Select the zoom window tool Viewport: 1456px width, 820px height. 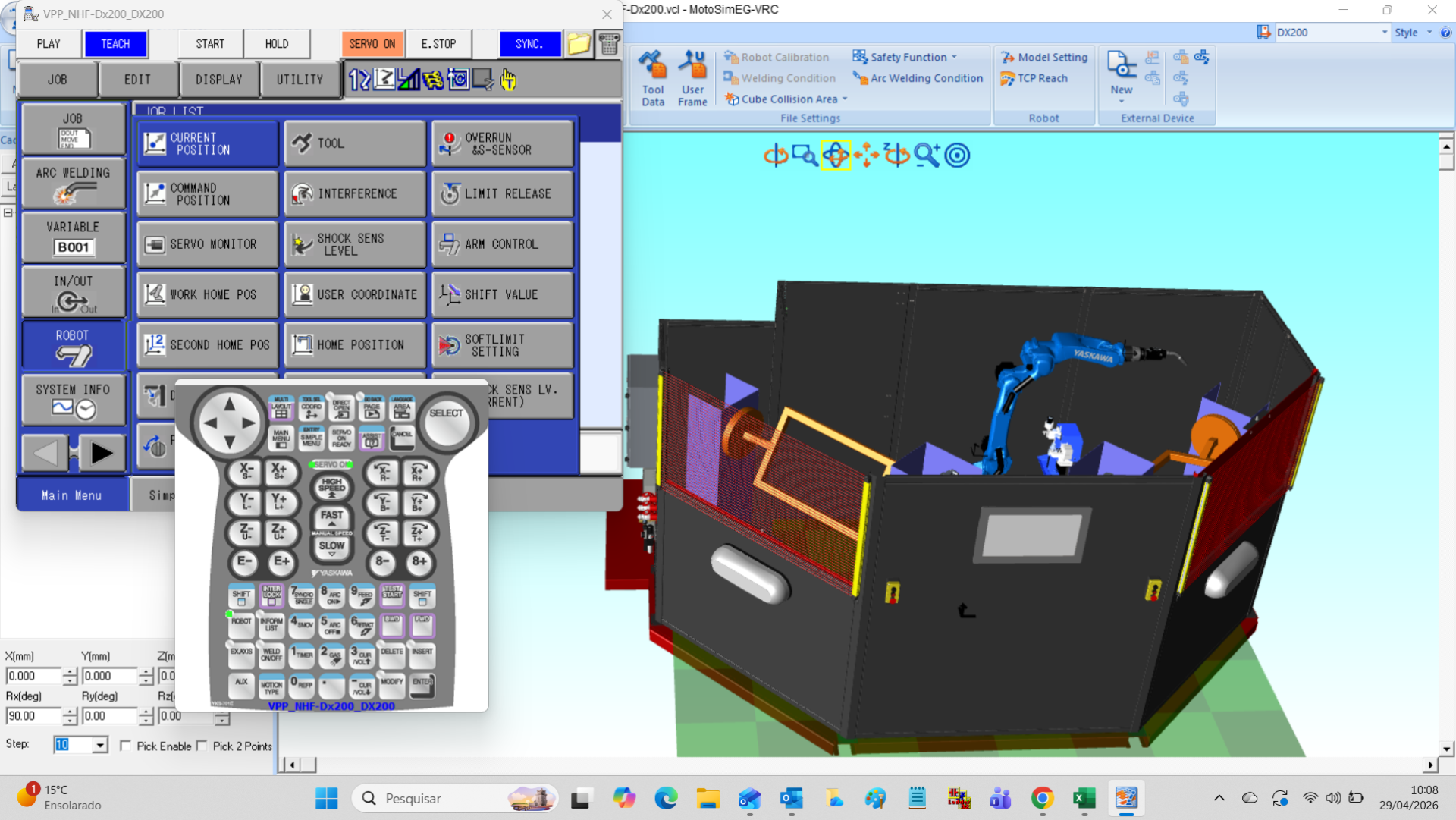pyautogui.click(x=805, y=156)
